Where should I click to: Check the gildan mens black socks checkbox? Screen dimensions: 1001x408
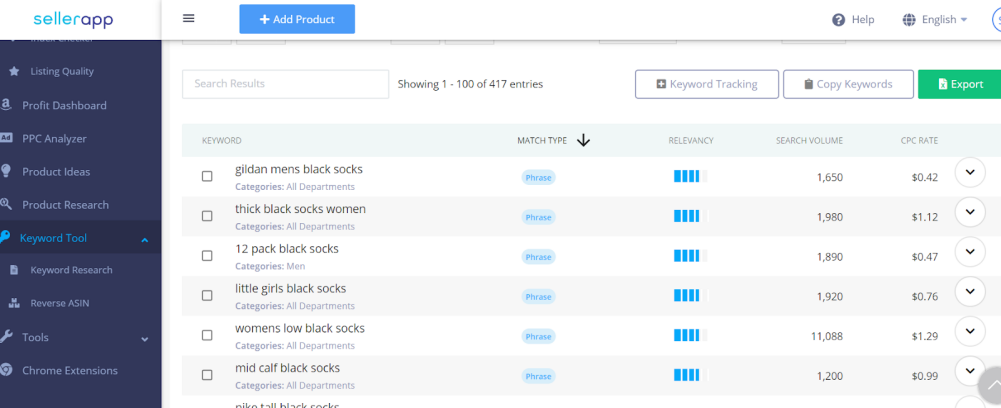point(207,176)
